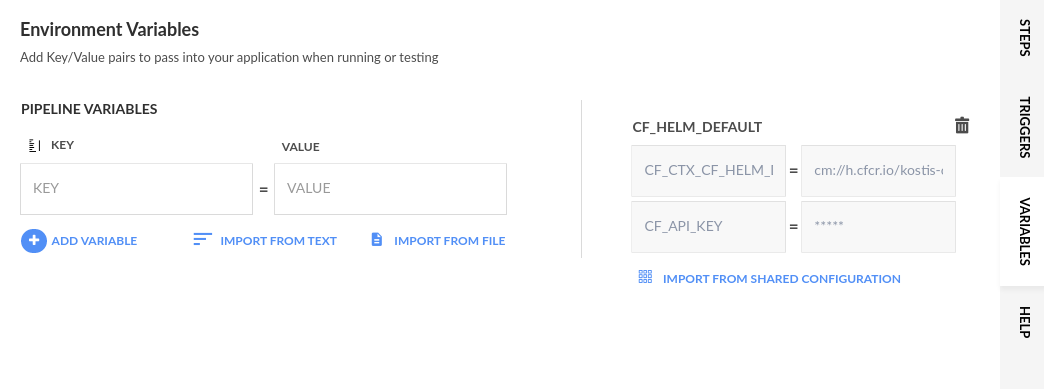This screenshot has width=1044, height=389.
Task: Click the IMPORT FROM TEXT link
Action: click(x=278, y=241)
